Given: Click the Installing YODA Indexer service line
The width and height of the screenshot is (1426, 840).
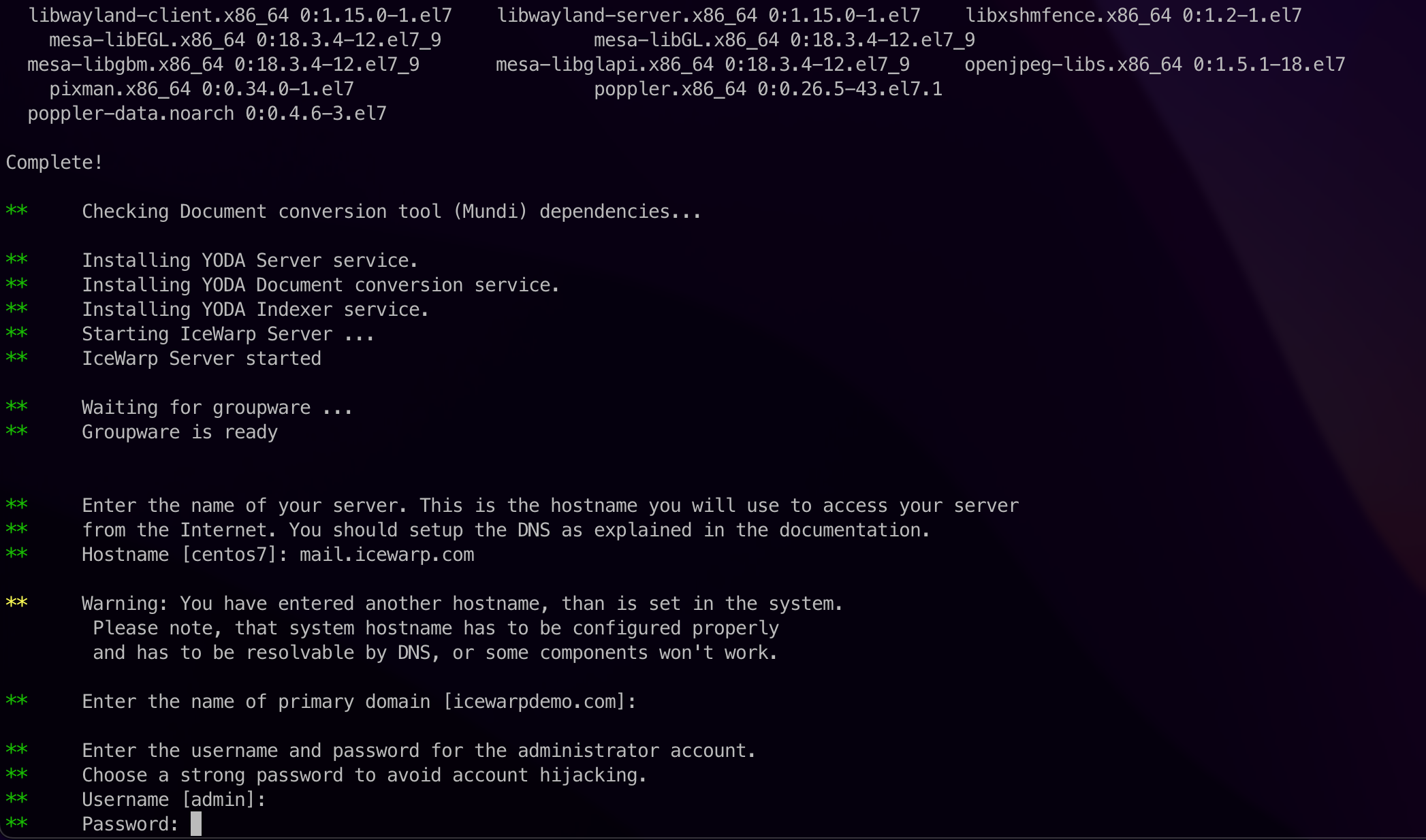Looking at the screenshot, I should (255, 309).
